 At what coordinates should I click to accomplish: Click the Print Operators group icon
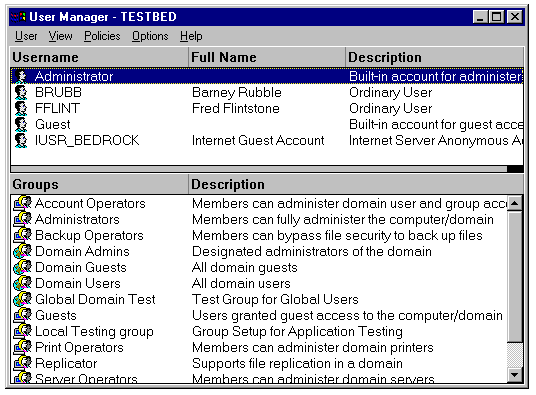pos(22,348)
